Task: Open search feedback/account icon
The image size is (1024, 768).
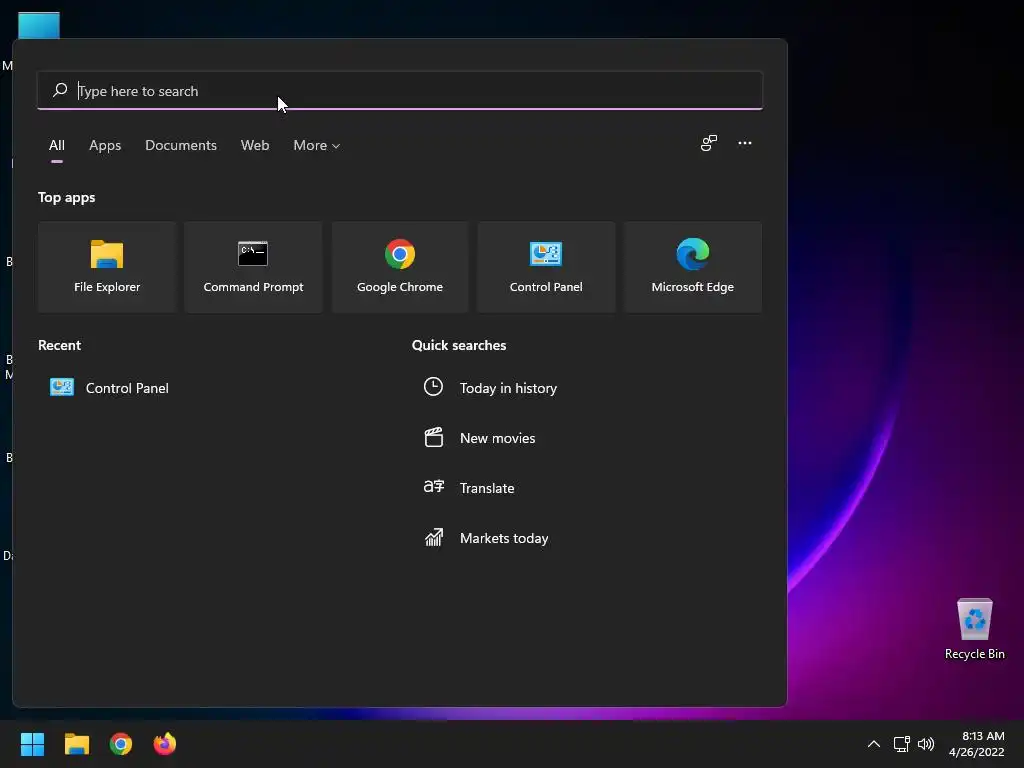Action: tap(709, 143)
